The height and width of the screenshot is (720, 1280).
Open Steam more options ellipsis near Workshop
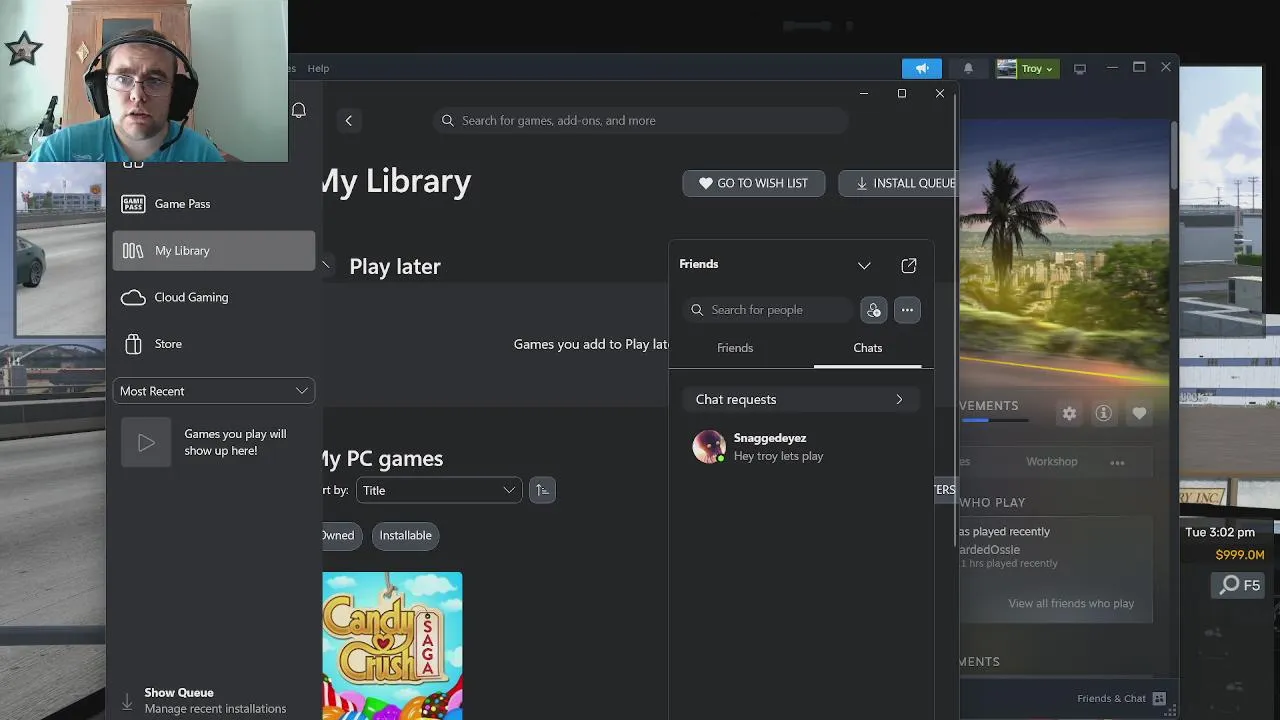[1117, 463]
